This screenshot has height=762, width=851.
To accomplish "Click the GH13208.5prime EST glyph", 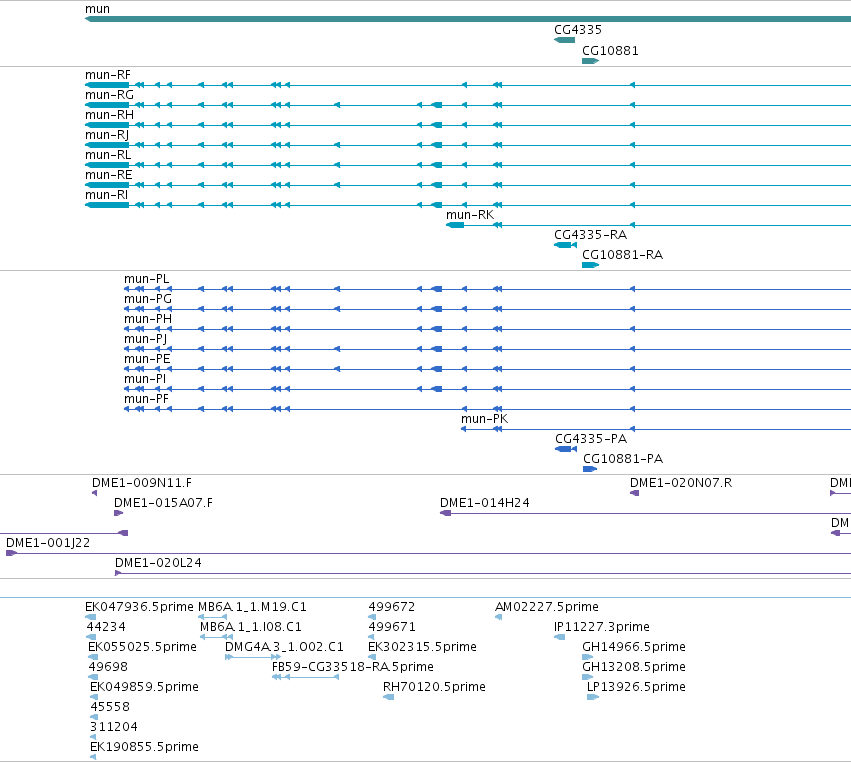I will coord(588,677).
